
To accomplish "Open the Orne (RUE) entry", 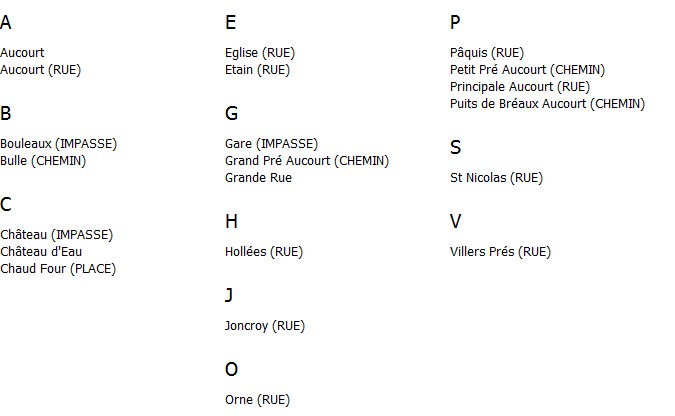I will tap(257, 400).
